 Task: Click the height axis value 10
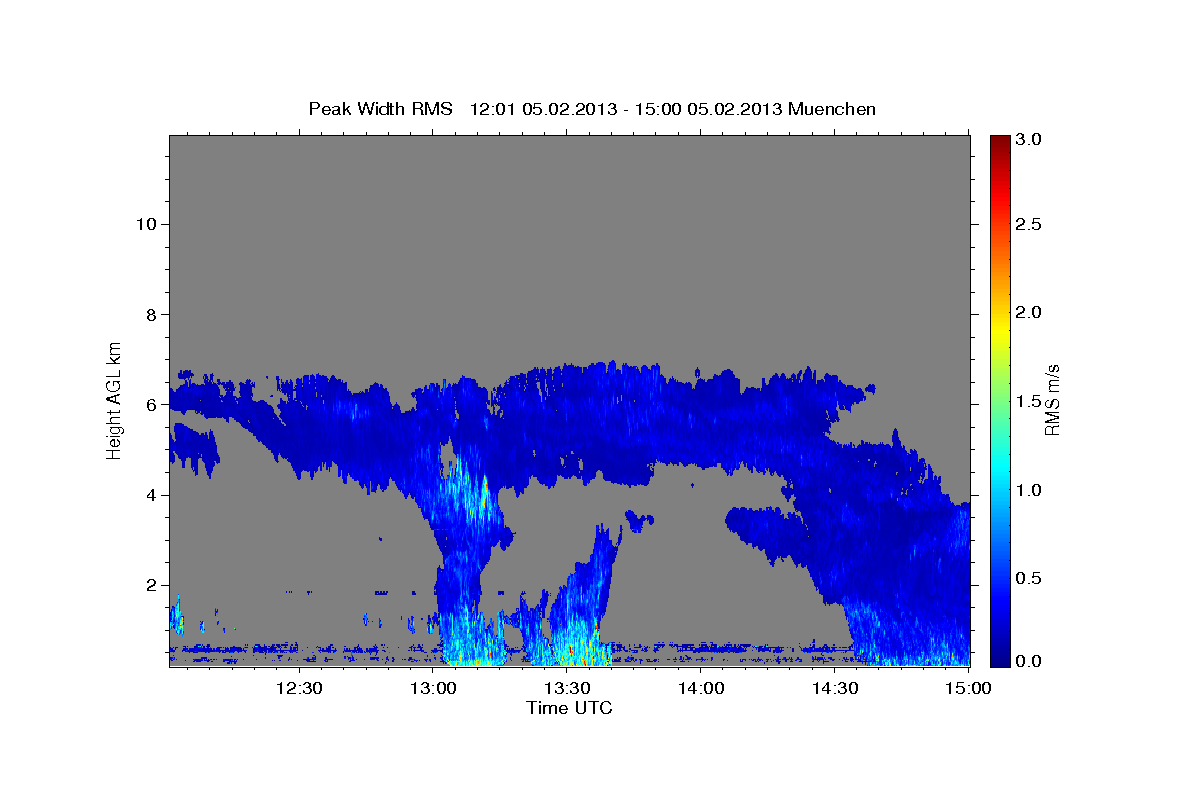click(145, 224)
